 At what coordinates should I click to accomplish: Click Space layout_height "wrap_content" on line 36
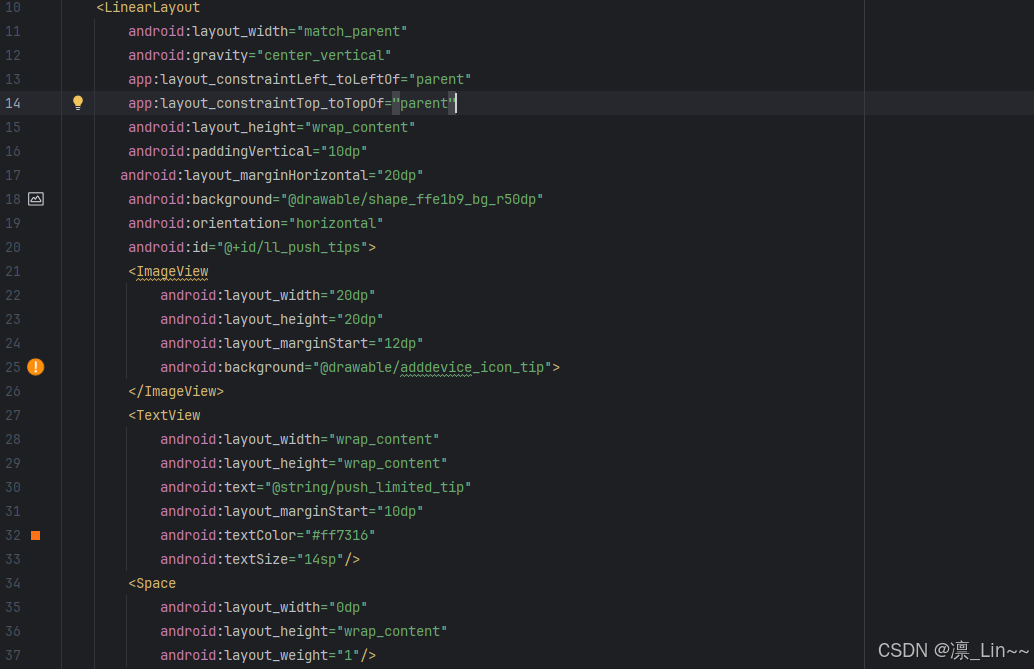[x=392, y=631]
